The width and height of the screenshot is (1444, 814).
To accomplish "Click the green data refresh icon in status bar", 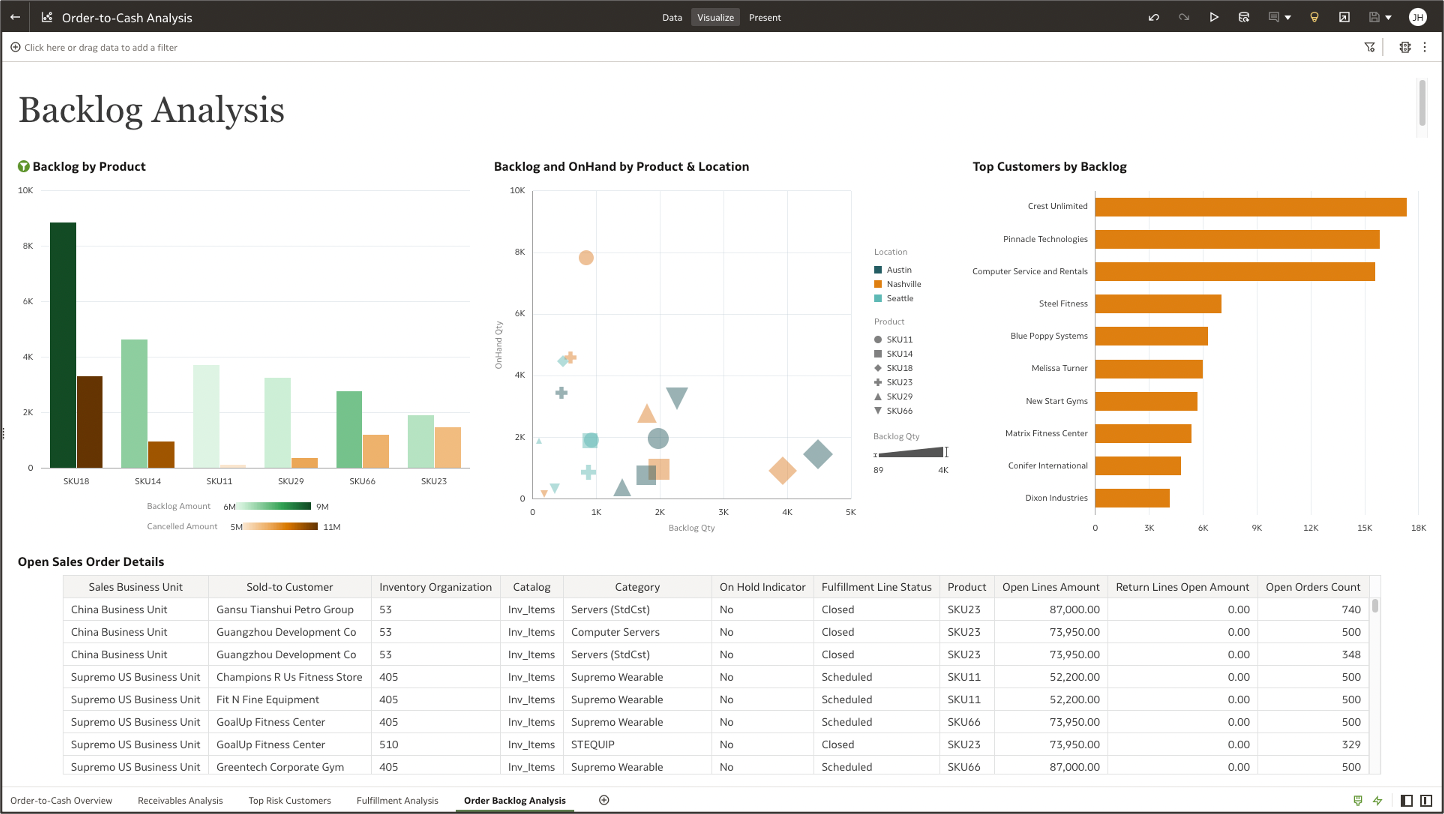I will click(1358, 800).
